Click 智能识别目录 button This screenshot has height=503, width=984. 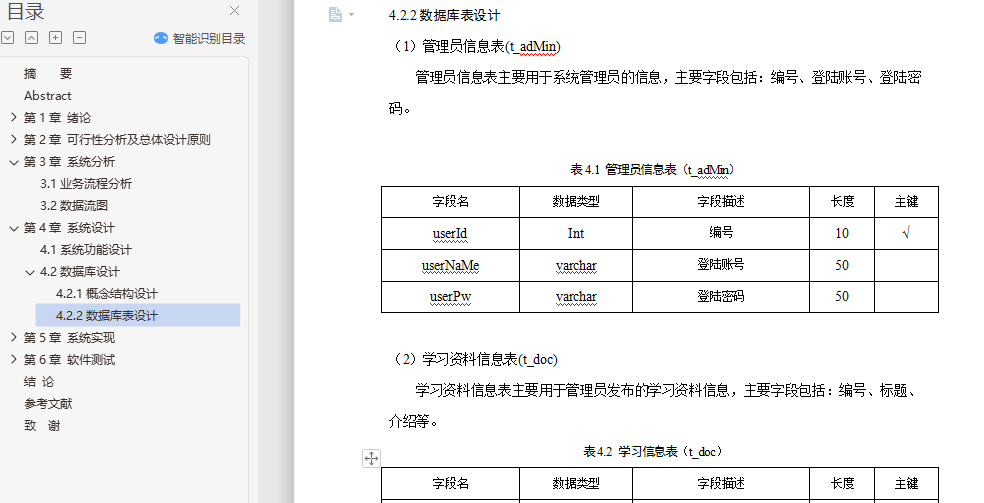point(200,38)
